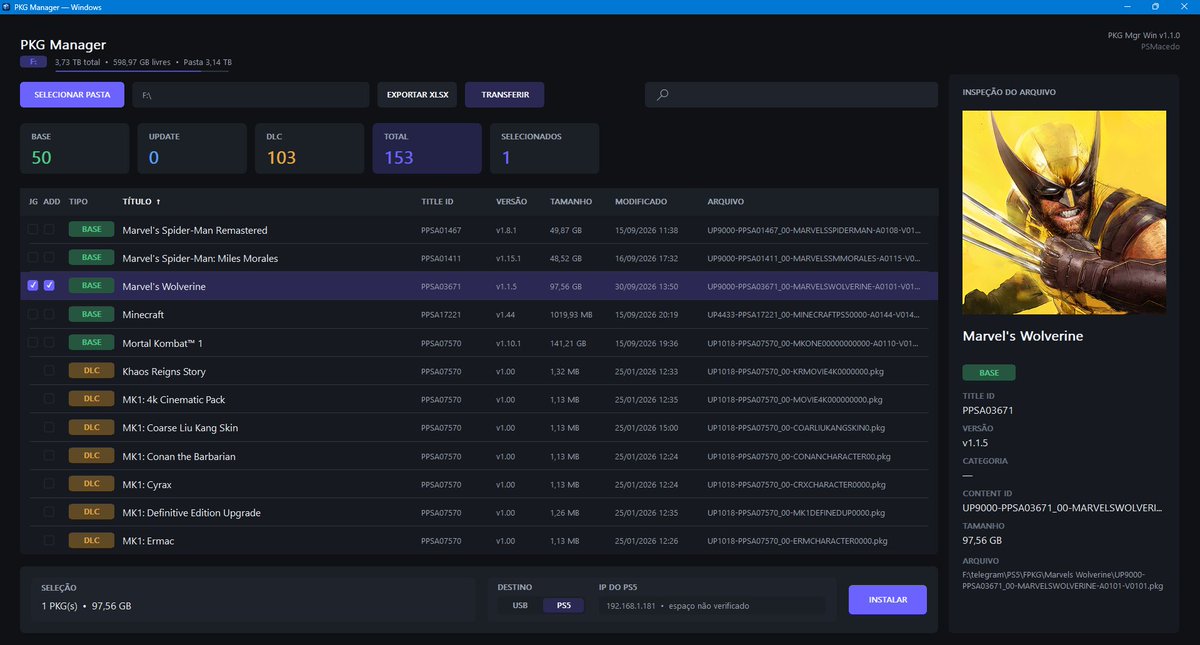Click the size cell 141,21 GB
The width and height of the screenshot is (1200, 645).
point(568,343)
